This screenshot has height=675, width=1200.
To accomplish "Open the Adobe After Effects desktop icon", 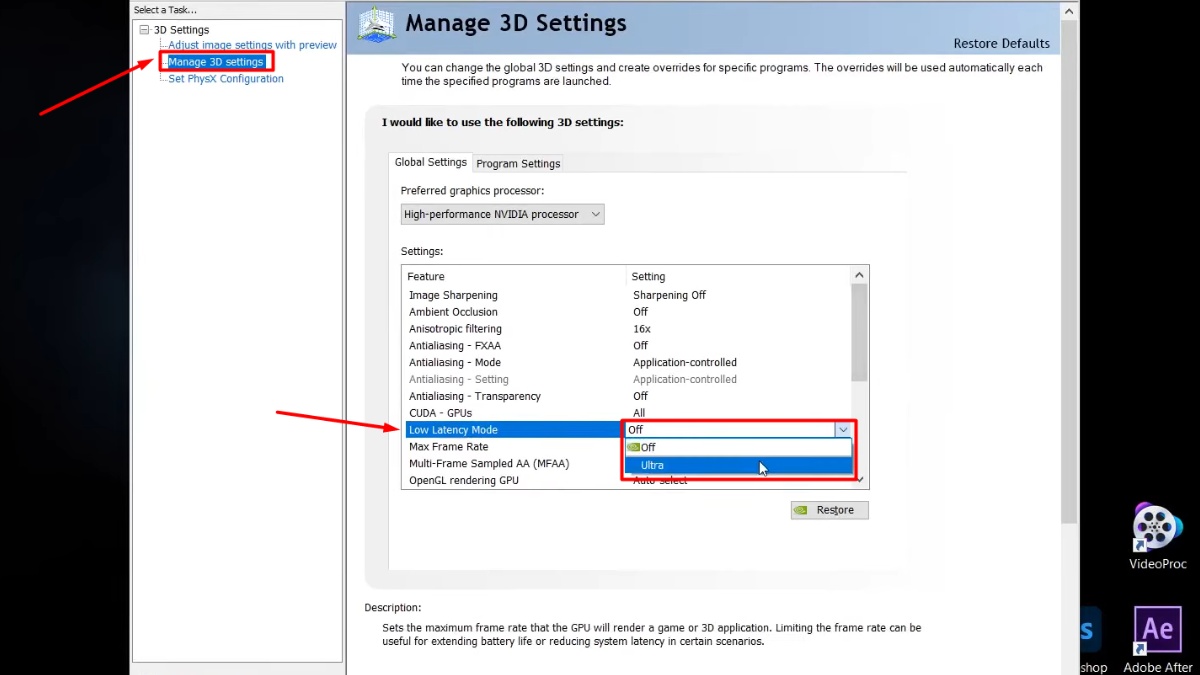I will pos(1157,629).
